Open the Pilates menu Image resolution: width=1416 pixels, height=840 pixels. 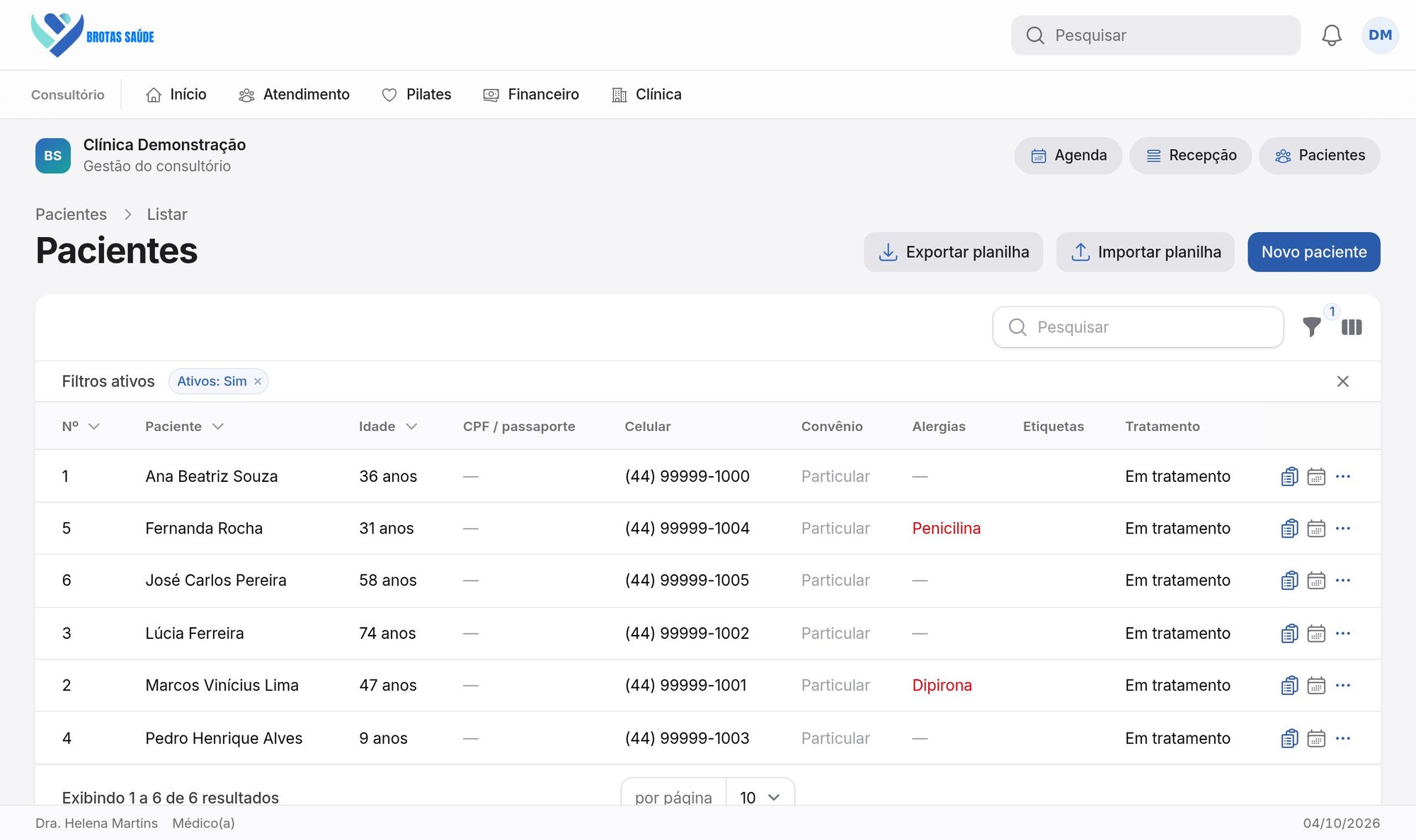(x=416, y=95)
